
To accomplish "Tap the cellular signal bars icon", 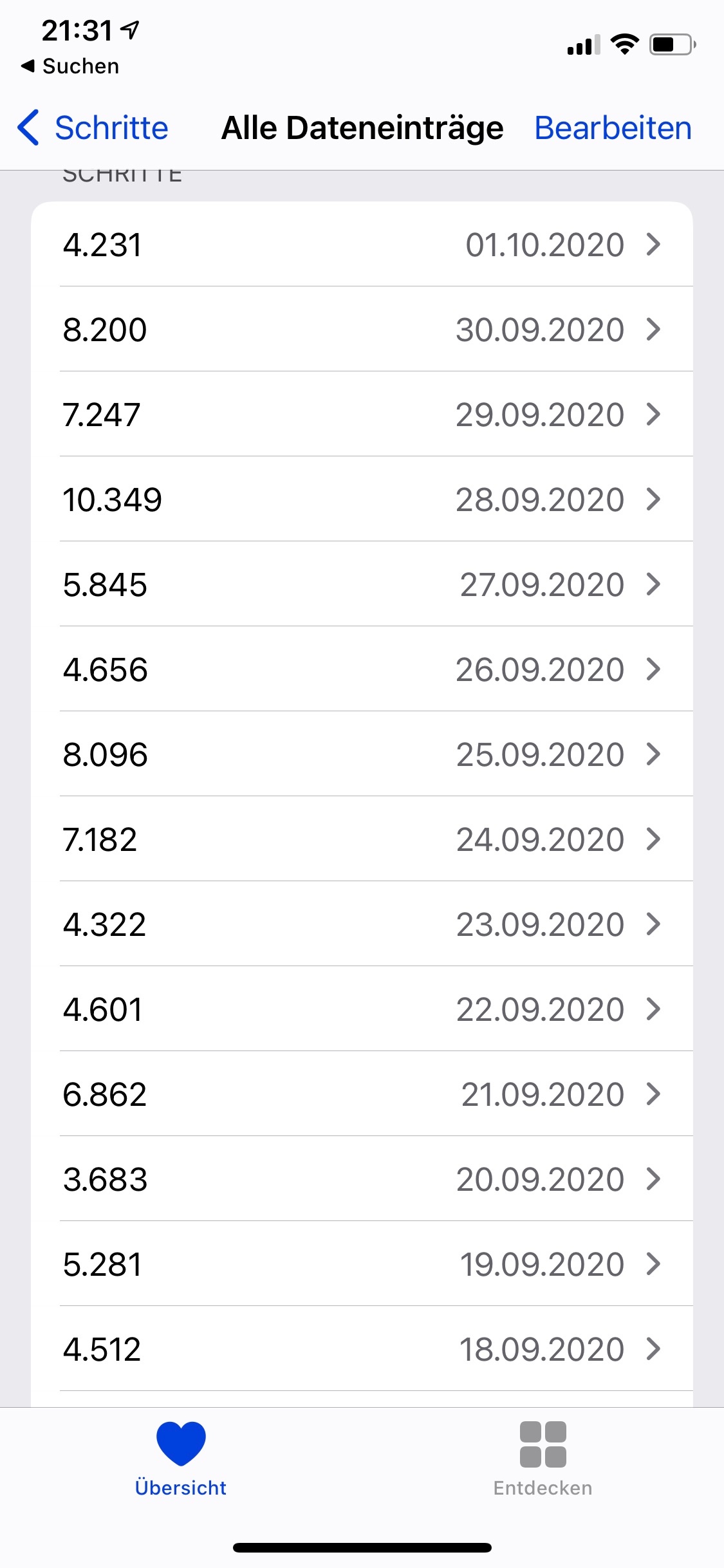I will (583, 45).
